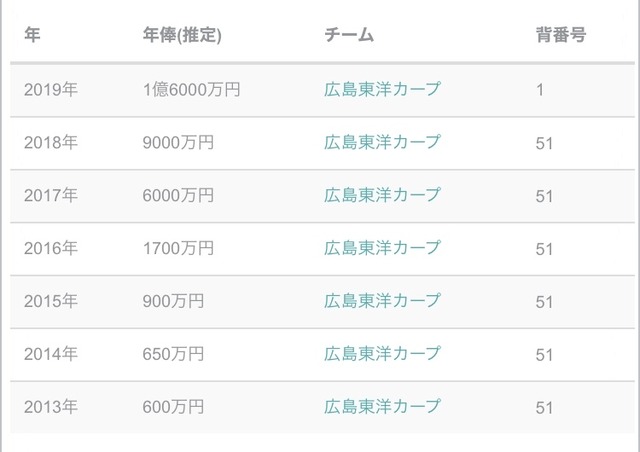The width and height of the screenshot is (640, 452).
Task: Open the 広島東洋カープ link in 2013年 row
Action: click(x=382, y=407)
